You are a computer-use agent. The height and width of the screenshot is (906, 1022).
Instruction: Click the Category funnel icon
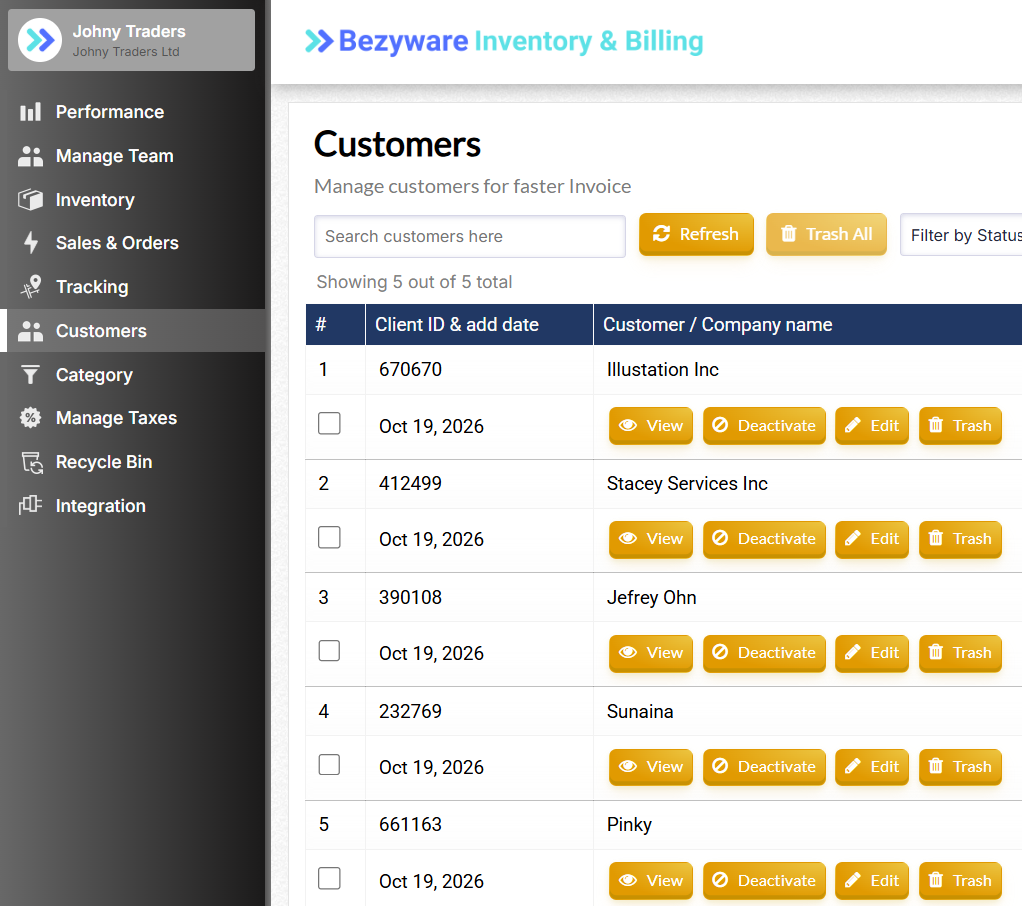coord(30,375)
